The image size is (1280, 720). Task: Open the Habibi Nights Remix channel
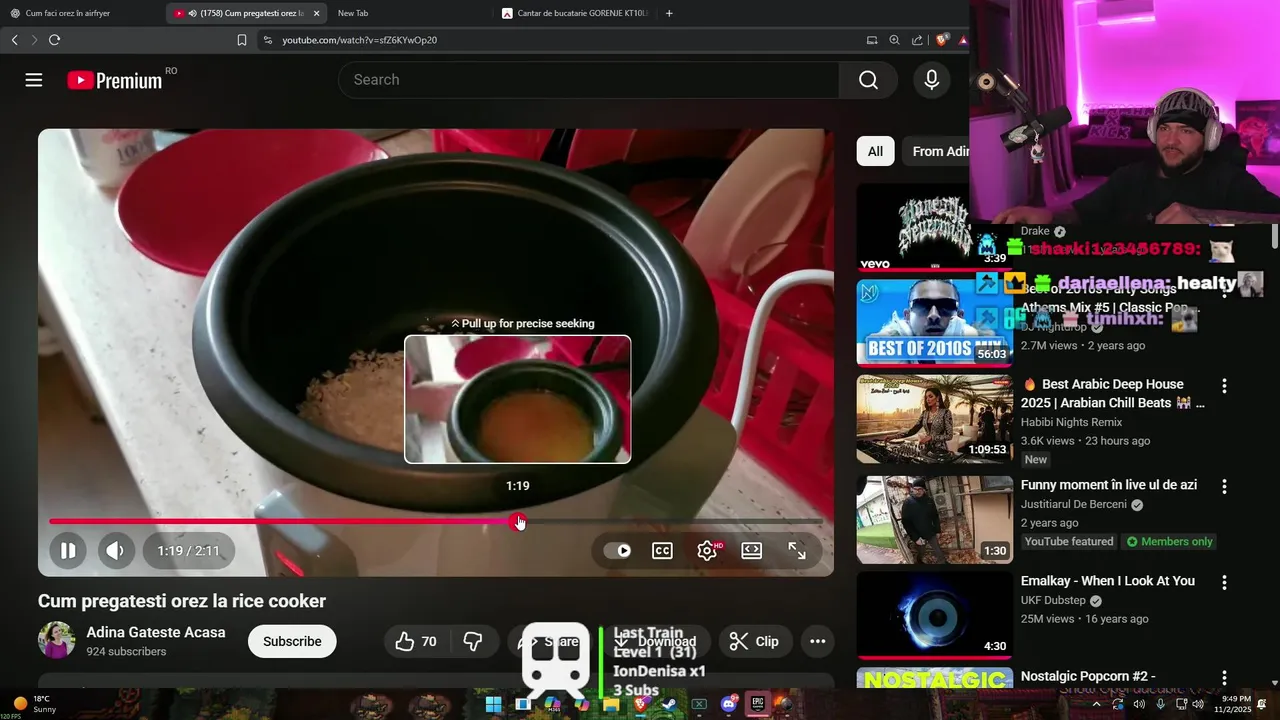click(x=1071, y=423)
